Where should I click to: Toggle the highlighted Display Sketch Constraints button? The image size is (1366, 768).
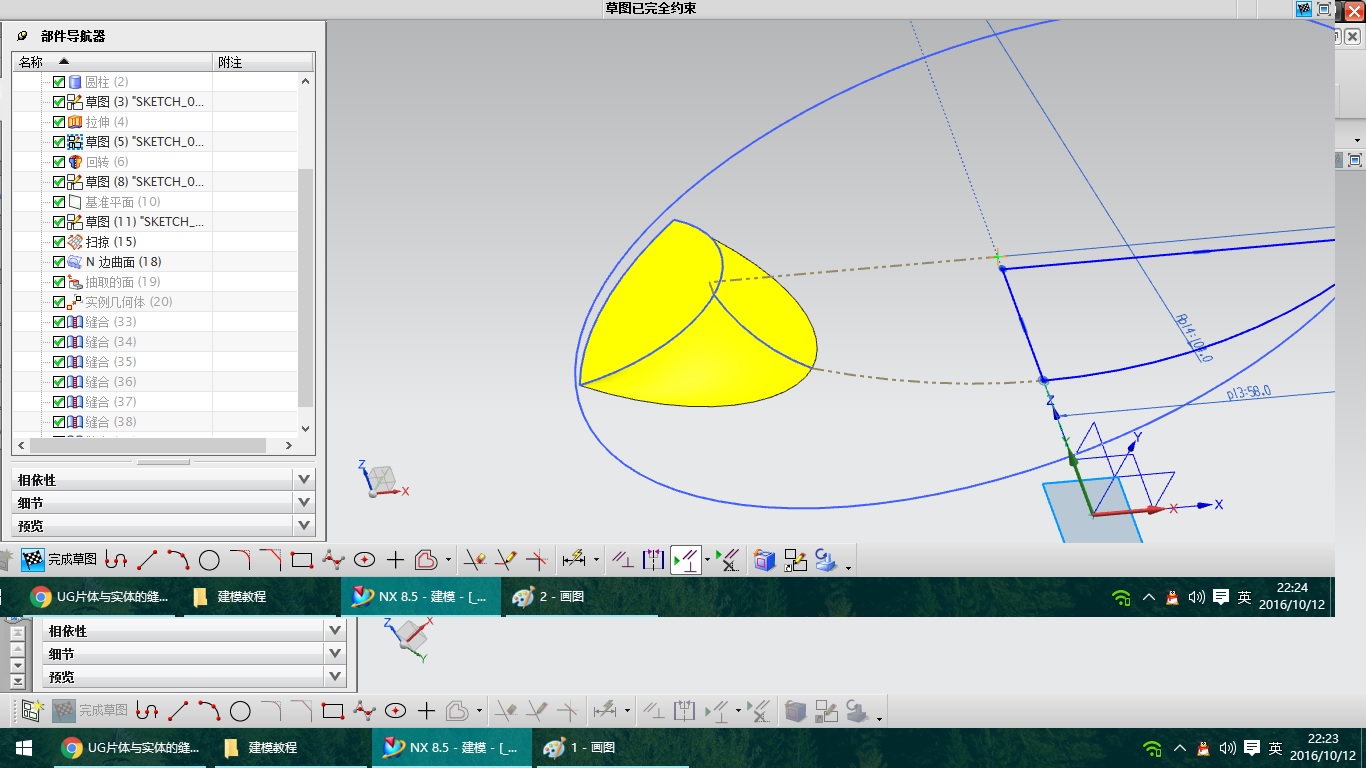point(686,560)
